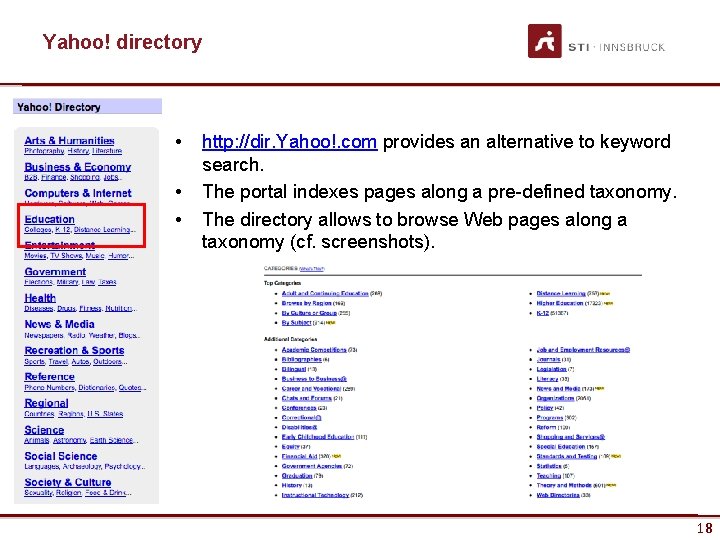Image resolution: width=720 pixels, height=540 pixels.
Task: Open By Subject category
Action: 297,322
